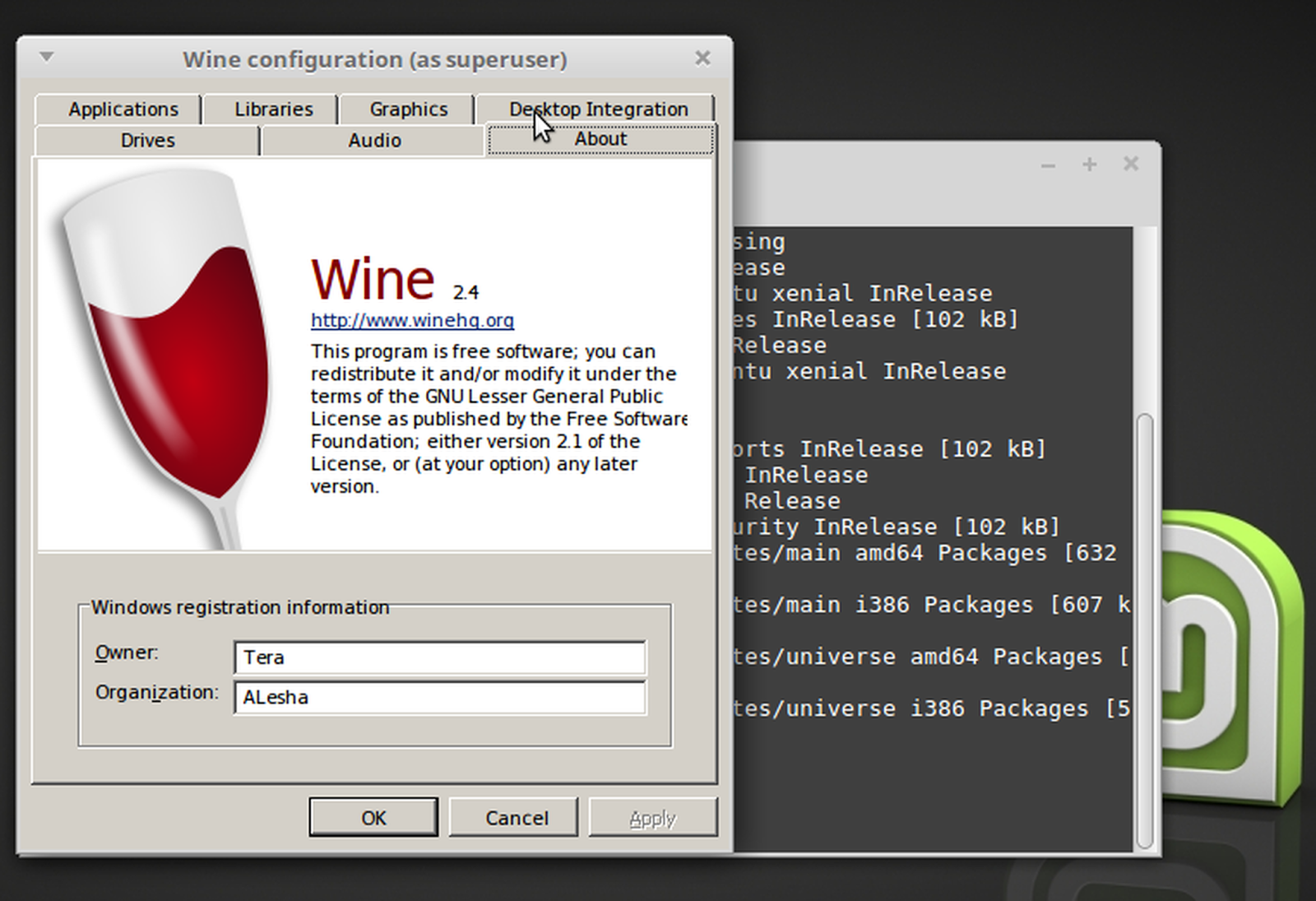Confirm settings with the OK button
The image size is (1316, 901).
point(373,817)
